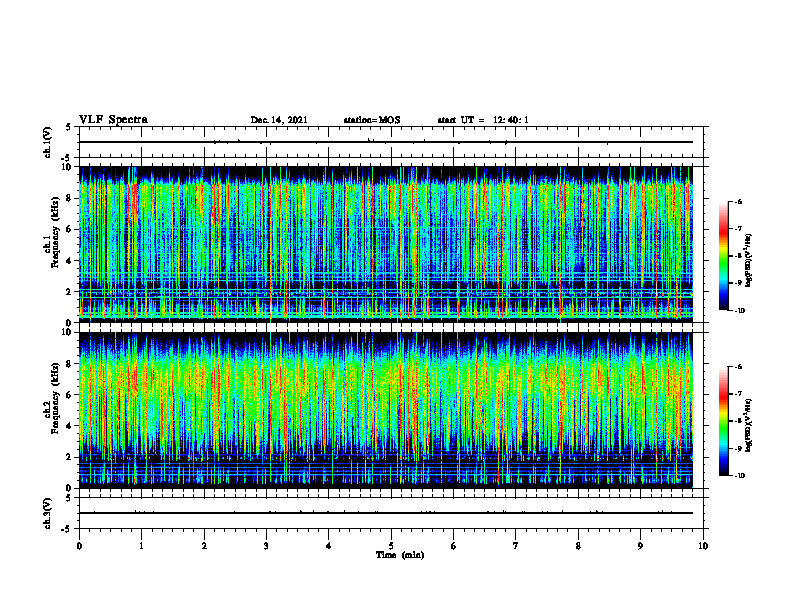
Task: Click the ch.2 colorbar "log(PSD)" label
Action: click(749, 426)
